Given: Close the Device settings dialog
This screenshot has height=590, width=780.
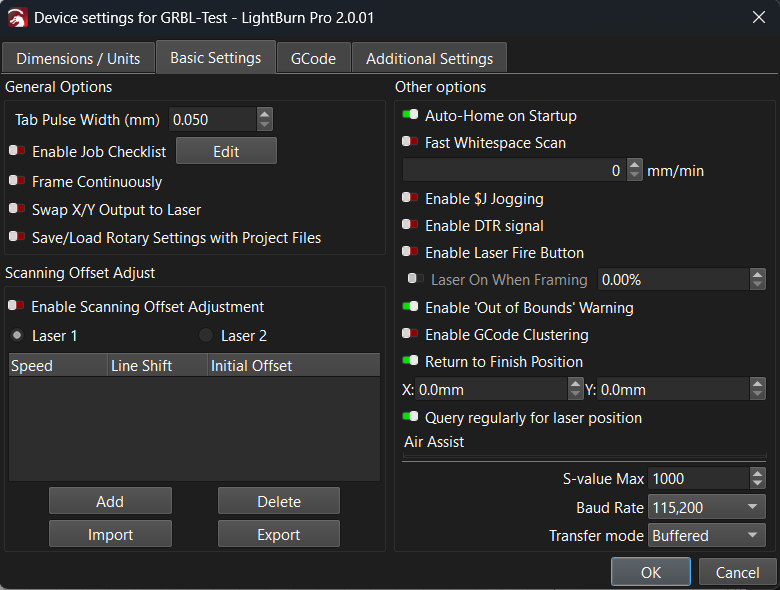Looking at the screenshot, I should pos(759,17).
